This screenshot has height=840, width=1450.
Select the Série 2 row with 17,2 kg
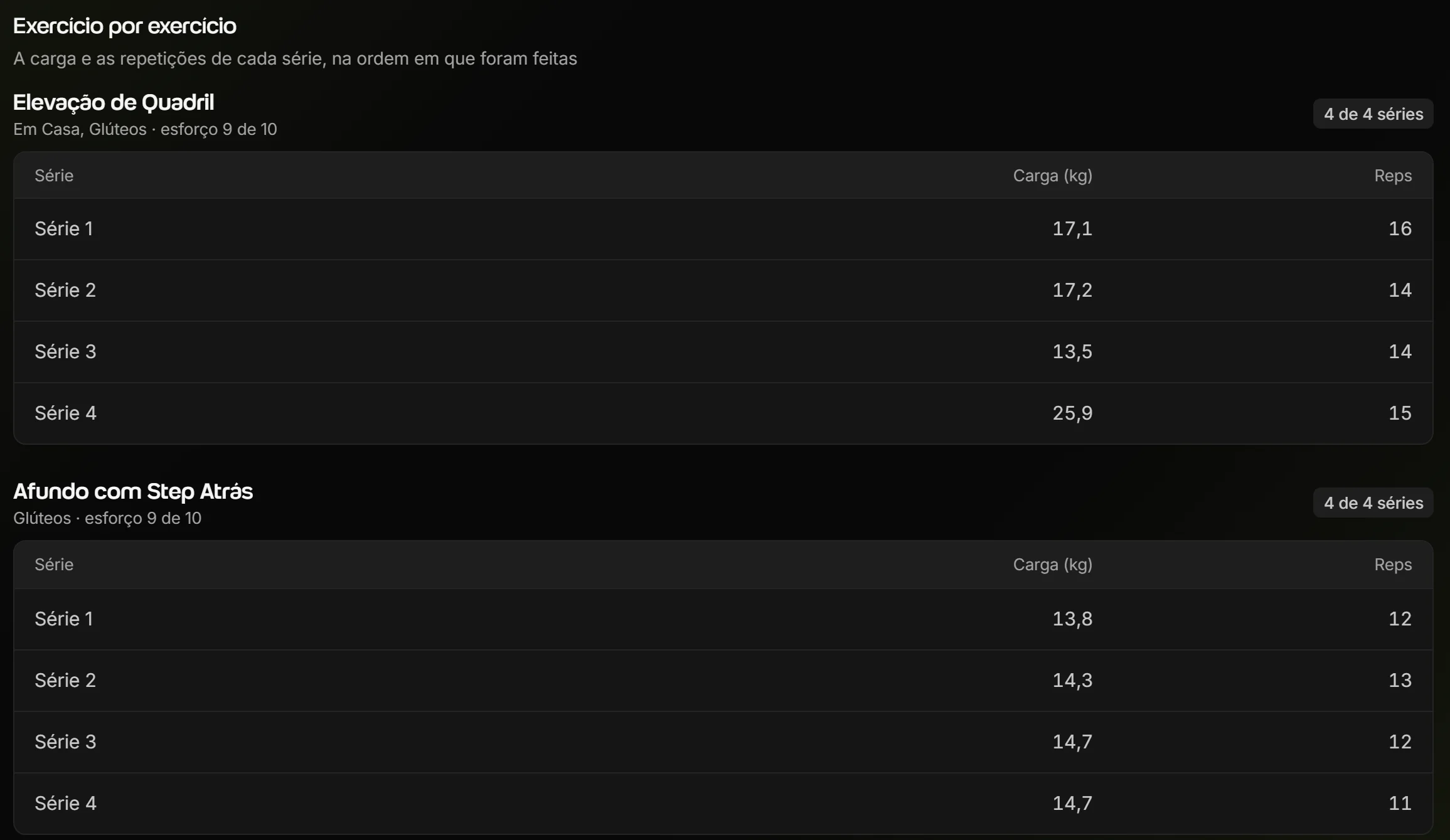tap(723, 290)
